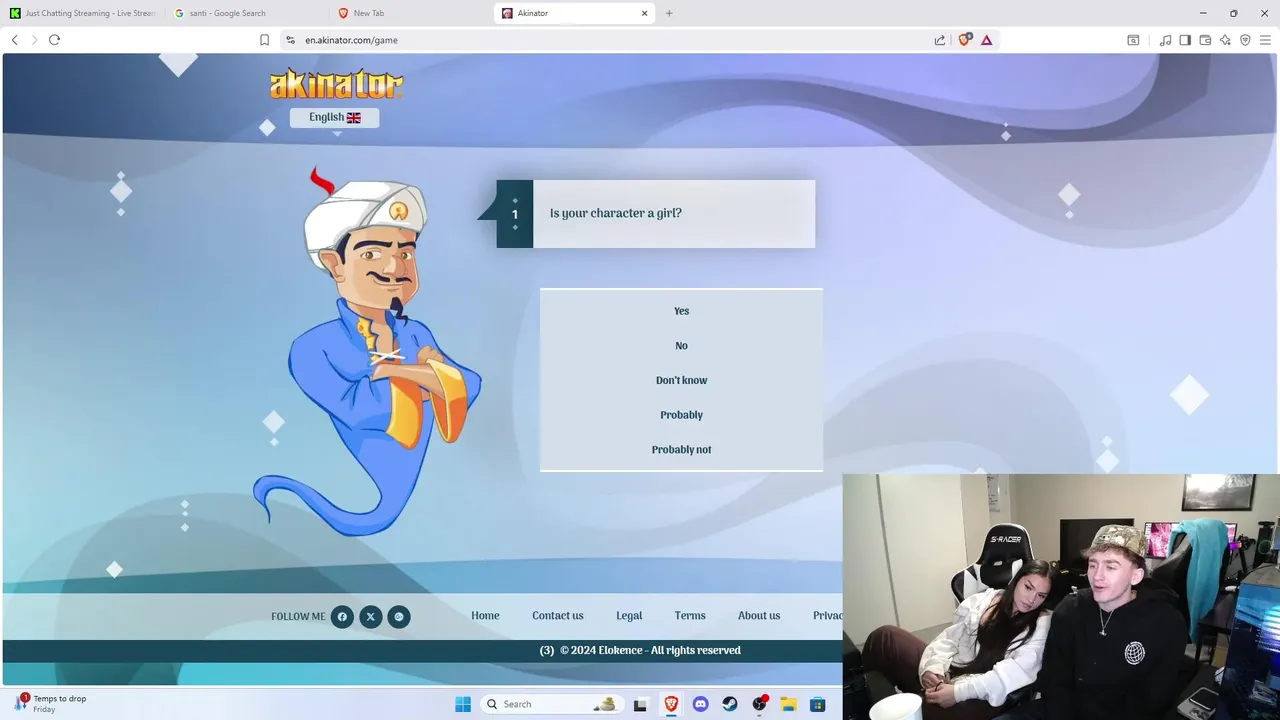Go back to the previous page

14,40
